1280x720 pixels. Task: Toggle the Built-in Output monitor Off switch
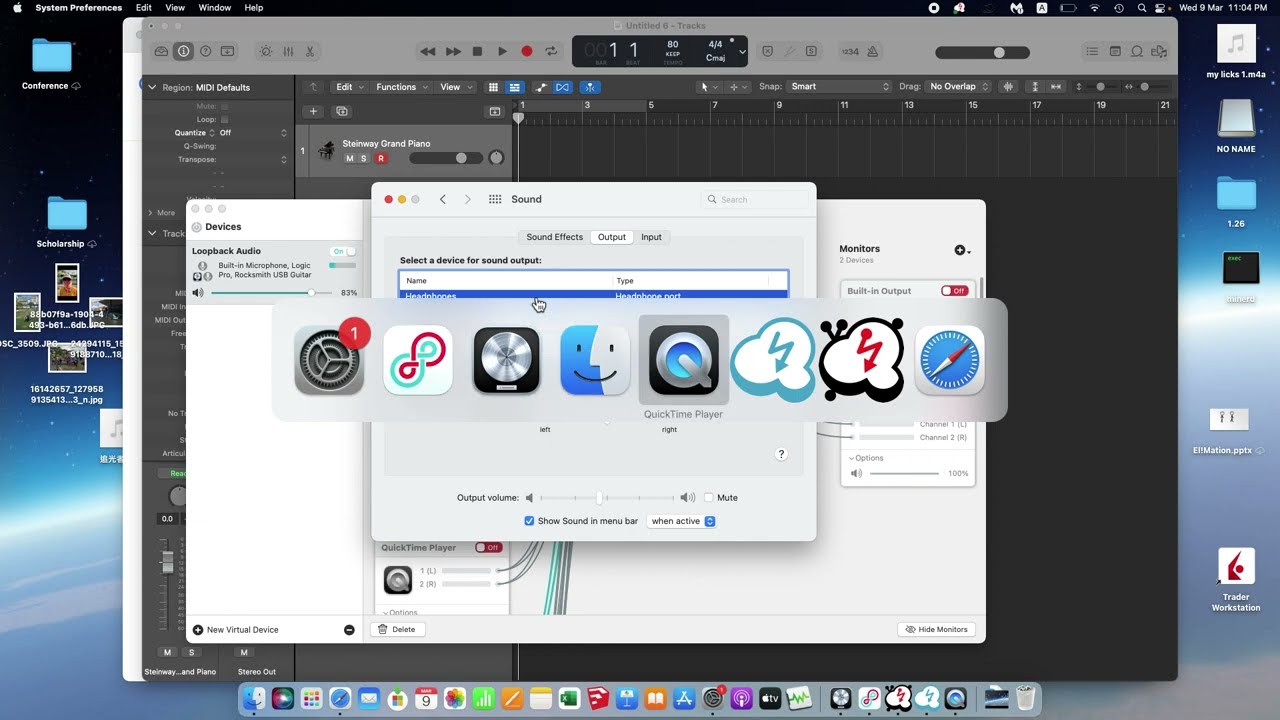click(x=954, y=291)
